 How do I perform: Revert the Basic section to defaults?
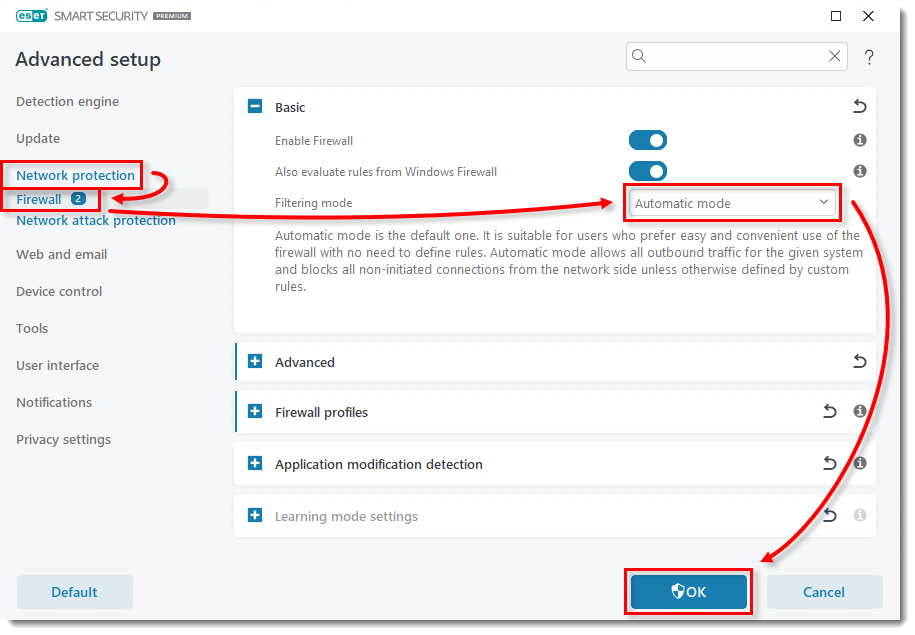[x=859, y=106]
